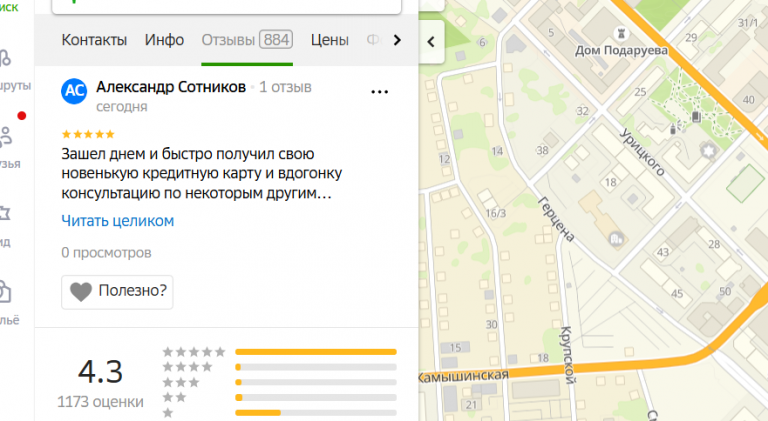This screenshot has height=421, width=768.
Task: Mark review as Полезно
Action: coord(117,292)
